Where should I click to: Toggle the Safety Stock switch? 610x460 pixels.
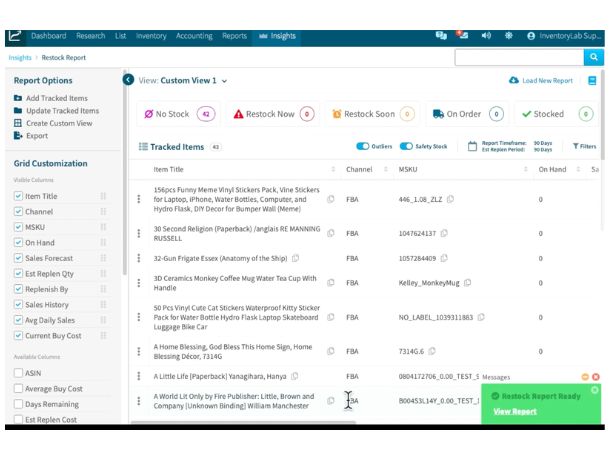click(x=406, y=146)
